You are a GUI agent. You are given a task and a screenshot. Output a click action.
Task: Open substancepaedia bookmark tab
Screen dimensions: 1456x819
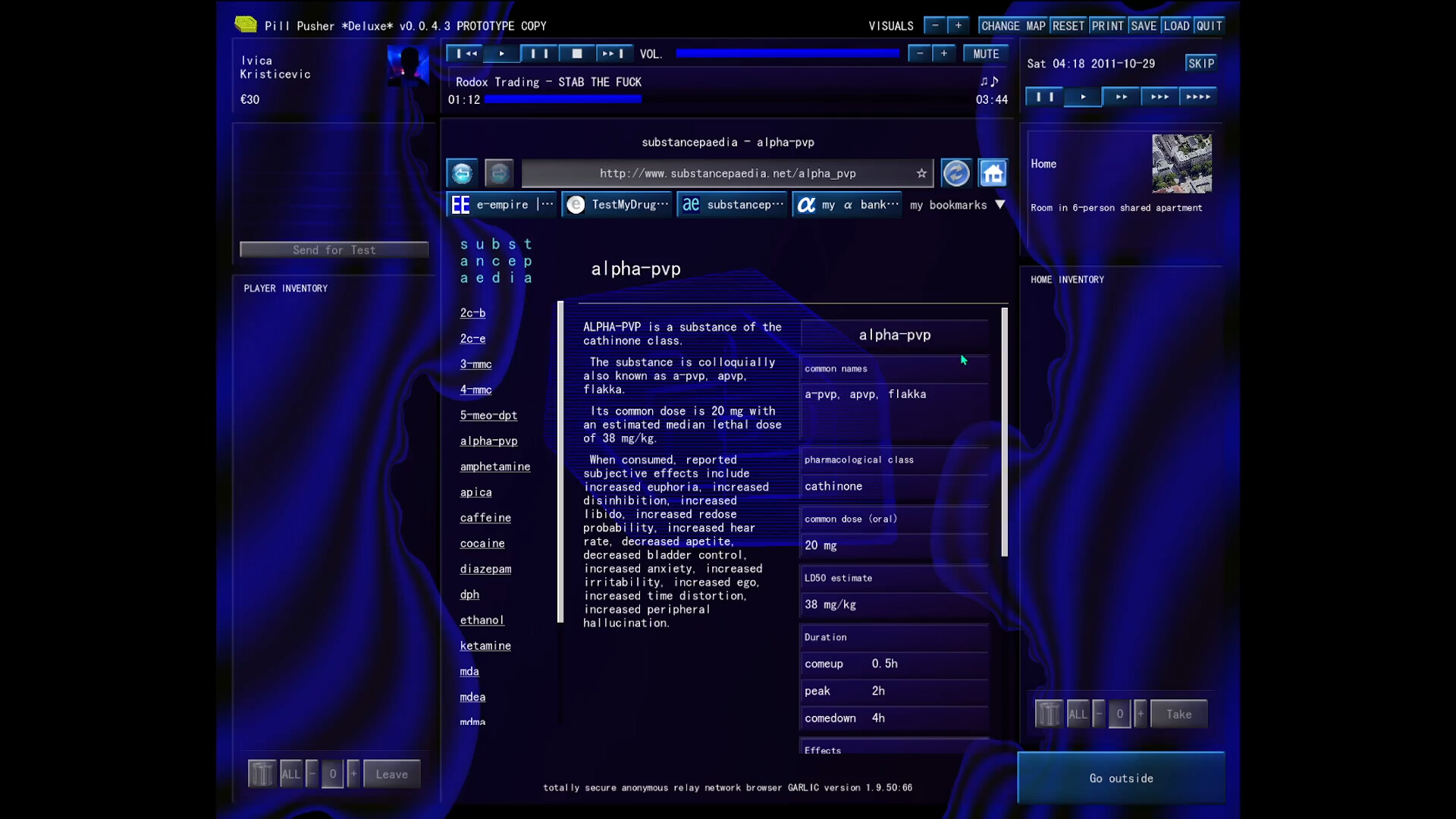[733, 205]
